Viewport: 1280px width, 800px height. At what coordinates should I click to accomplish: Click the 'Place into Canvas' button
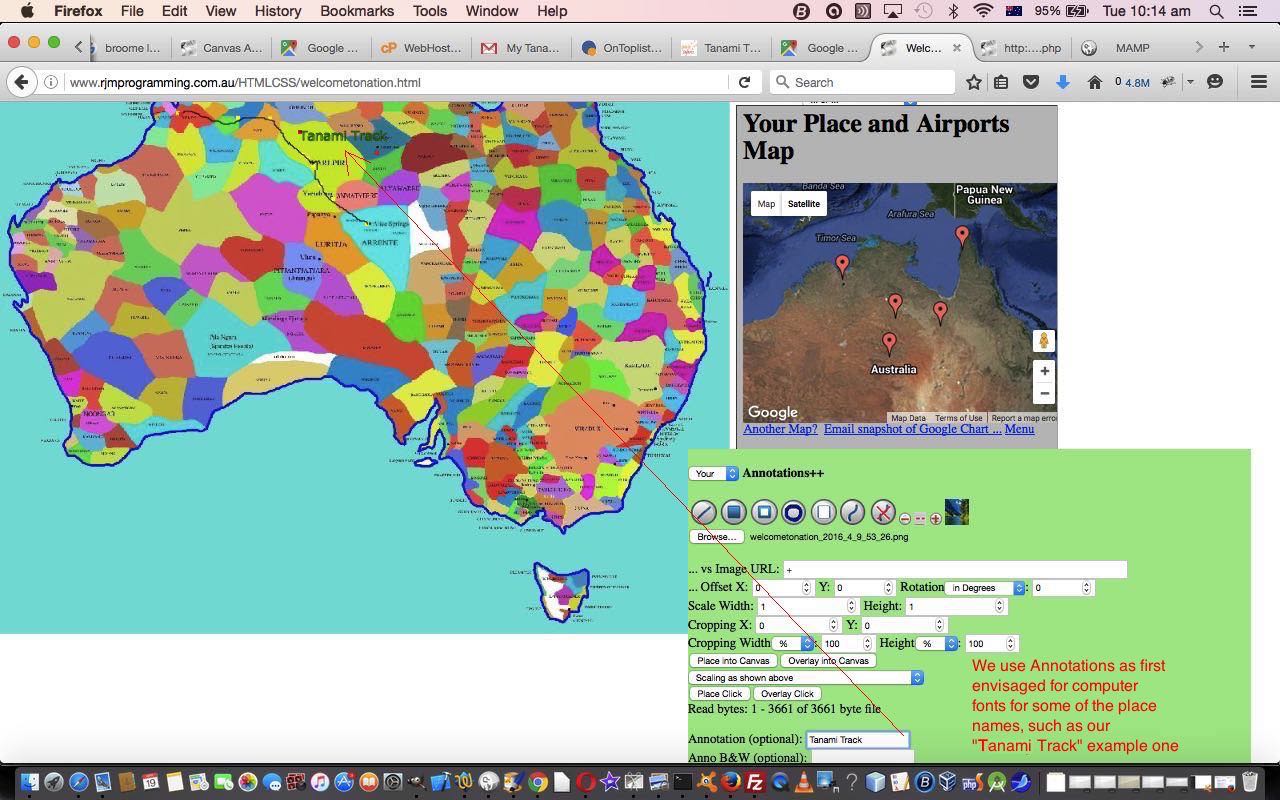(x=733, y=661)
